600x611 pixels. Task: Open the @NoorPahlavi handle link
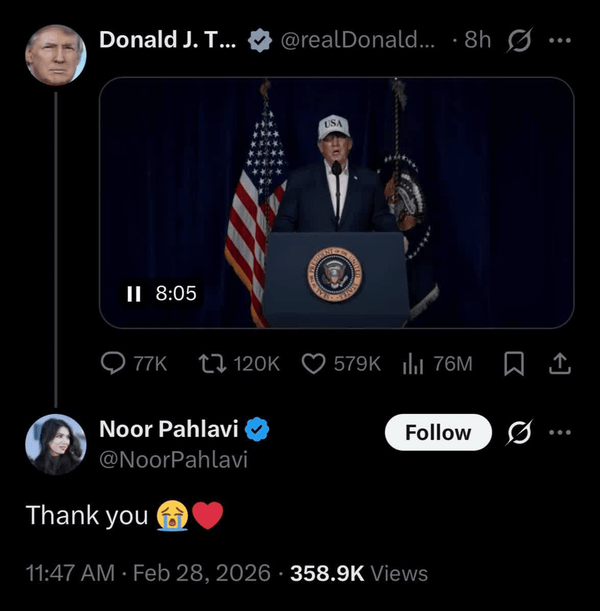click(173, 460)
